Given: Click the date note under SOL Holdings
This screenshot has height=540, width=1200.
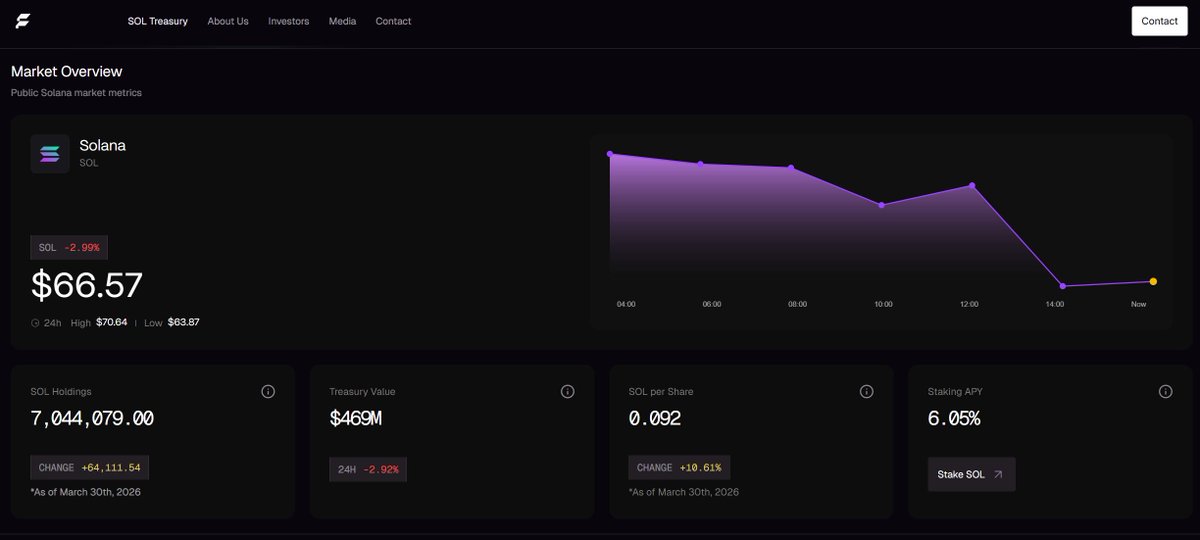Looking at the screenshot, I should (x=86, y=492).
